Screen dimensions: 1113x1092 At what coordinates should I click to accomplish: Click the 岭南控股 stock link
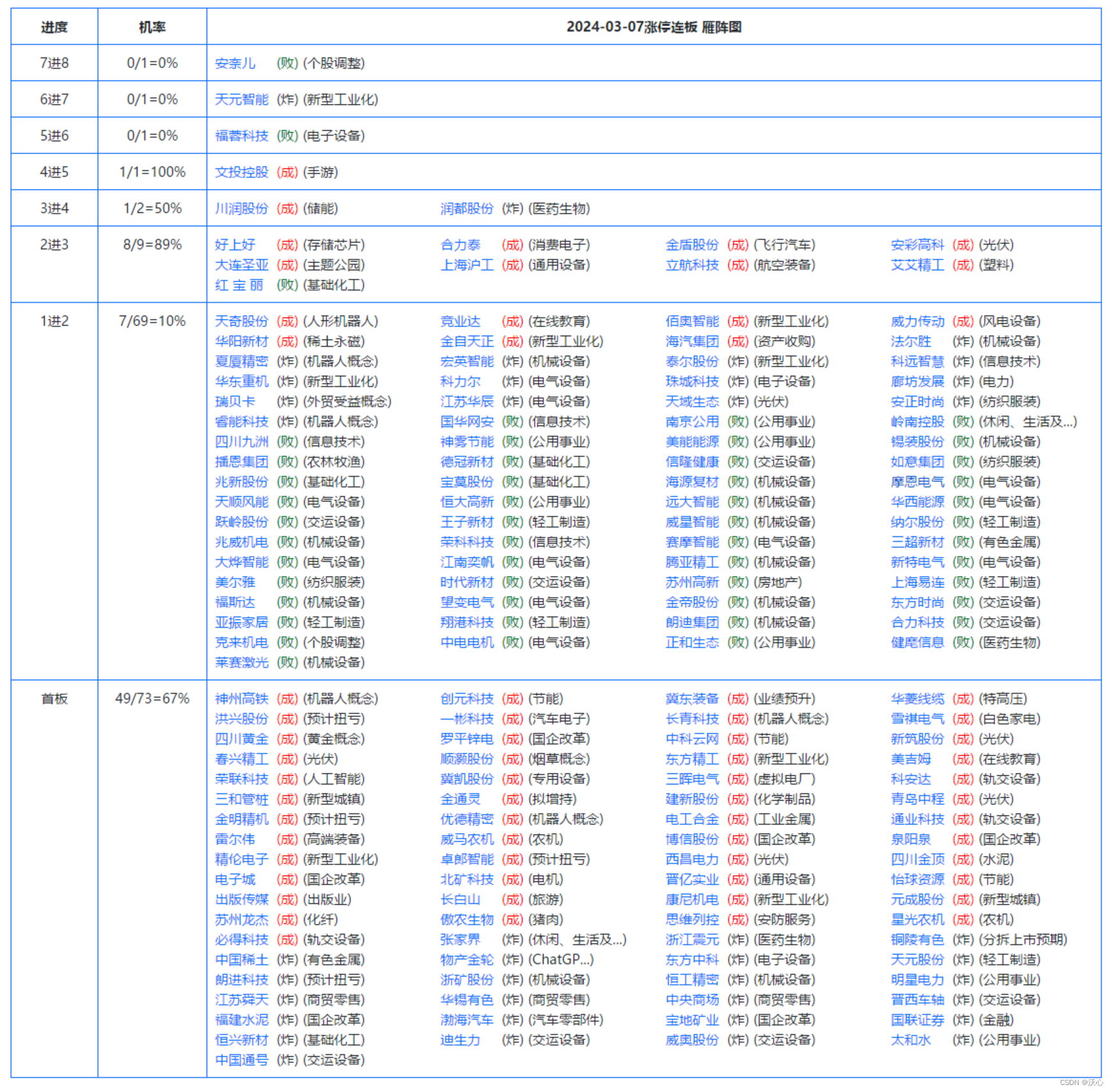pyautogui.click(x=917, y=422)
